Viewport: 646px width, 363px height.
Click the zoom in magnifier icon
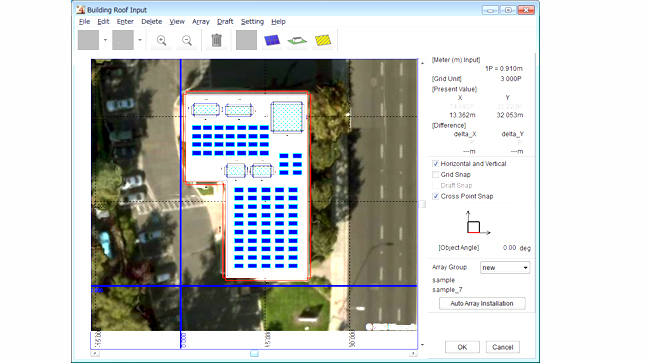pos(162,40)
